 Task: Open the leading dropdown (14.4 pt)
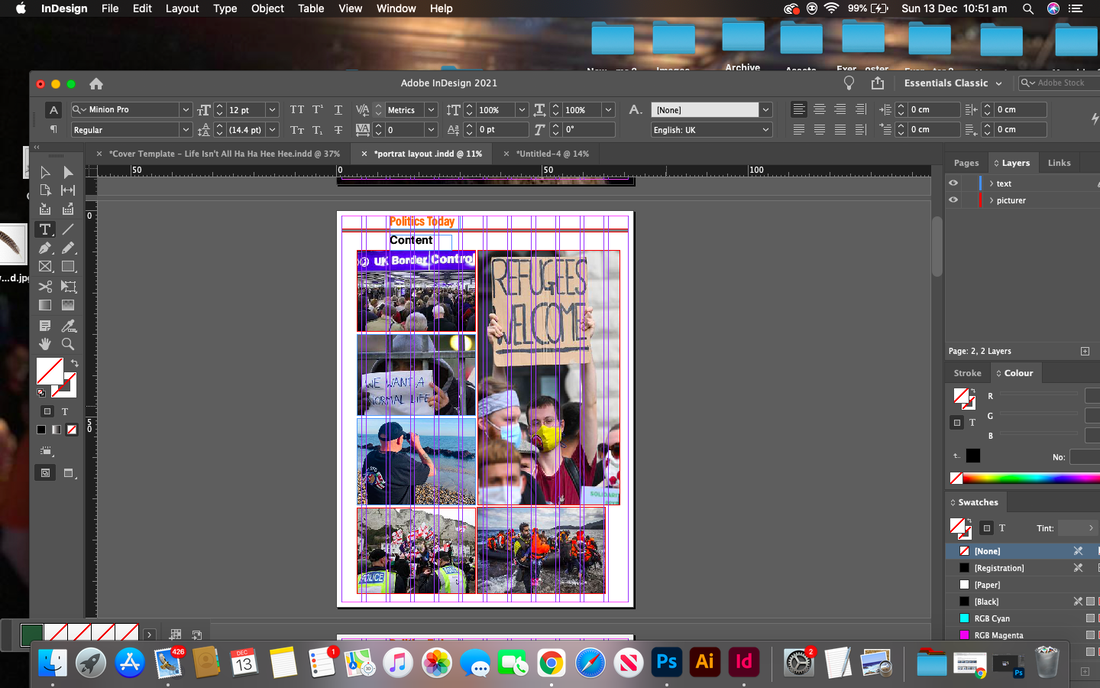pyautogui.click(x=272, y=130)
